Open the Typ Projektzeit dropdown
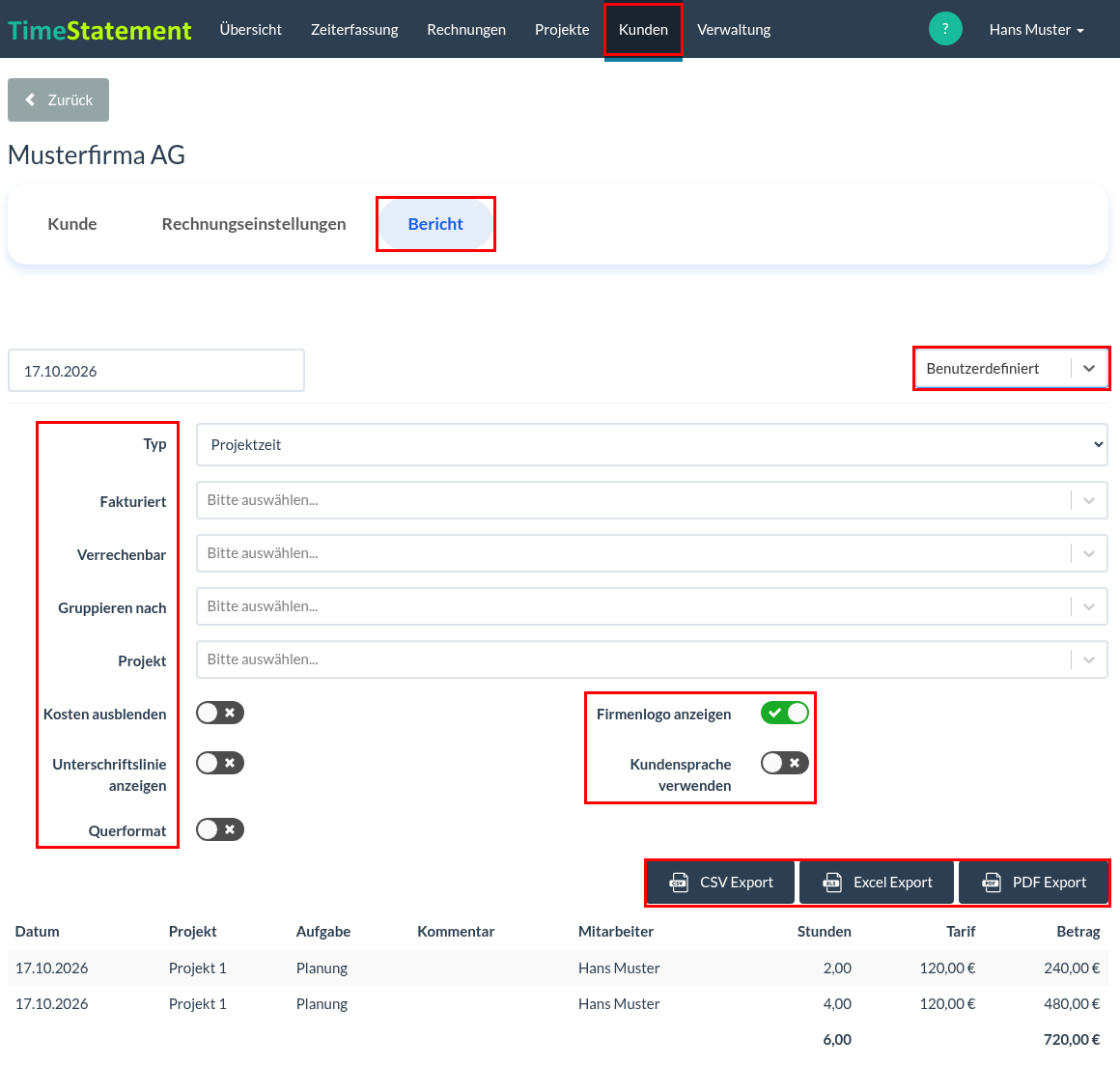This screenshot has height=1066, width=1120. pos(652,444)
